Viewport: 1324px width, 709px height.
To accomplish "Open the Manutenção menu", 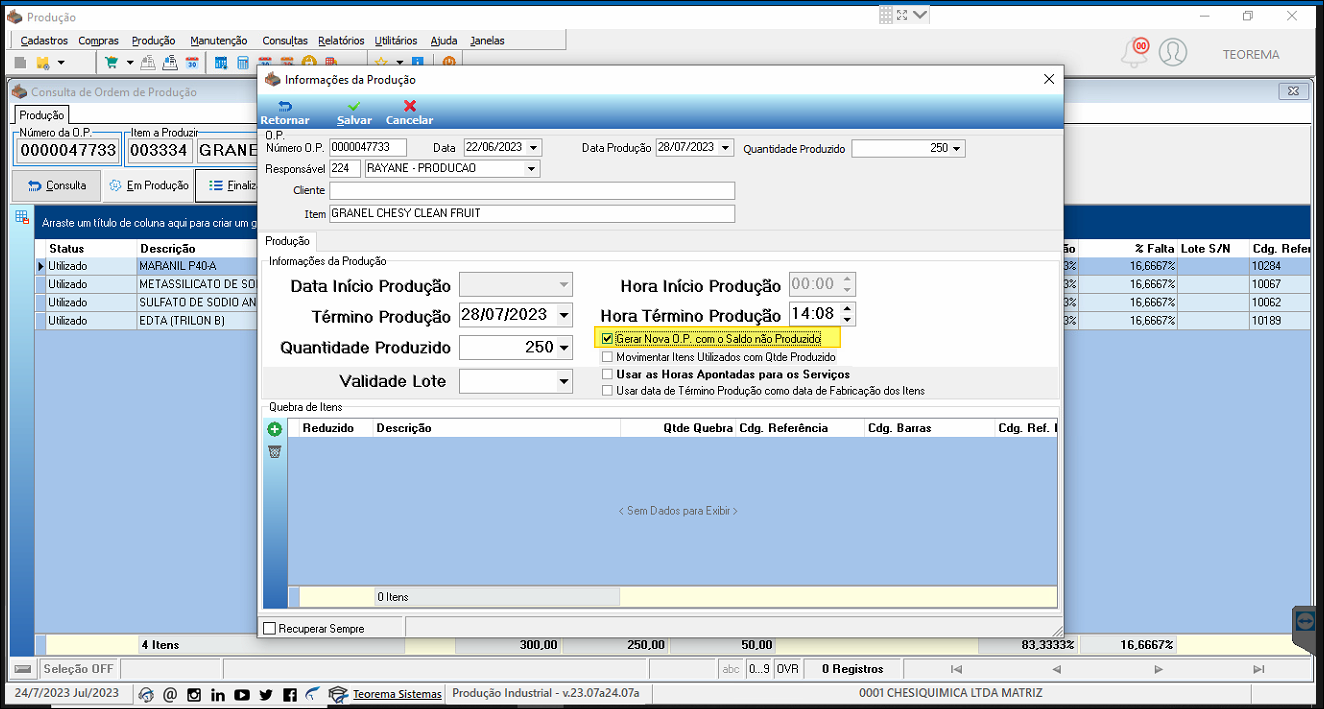I will pos(218,41).
